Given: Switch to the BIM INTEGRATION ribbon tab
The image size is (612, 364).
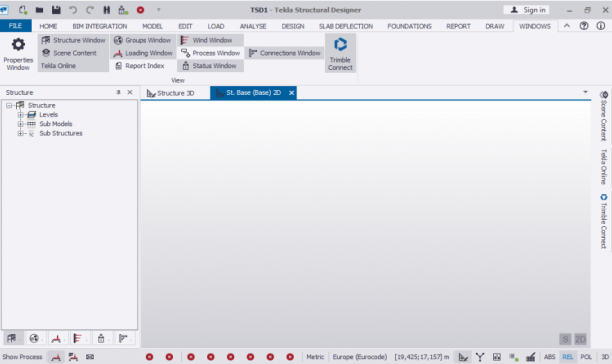Looking at the screenshot, I should [x=100, y=26].
